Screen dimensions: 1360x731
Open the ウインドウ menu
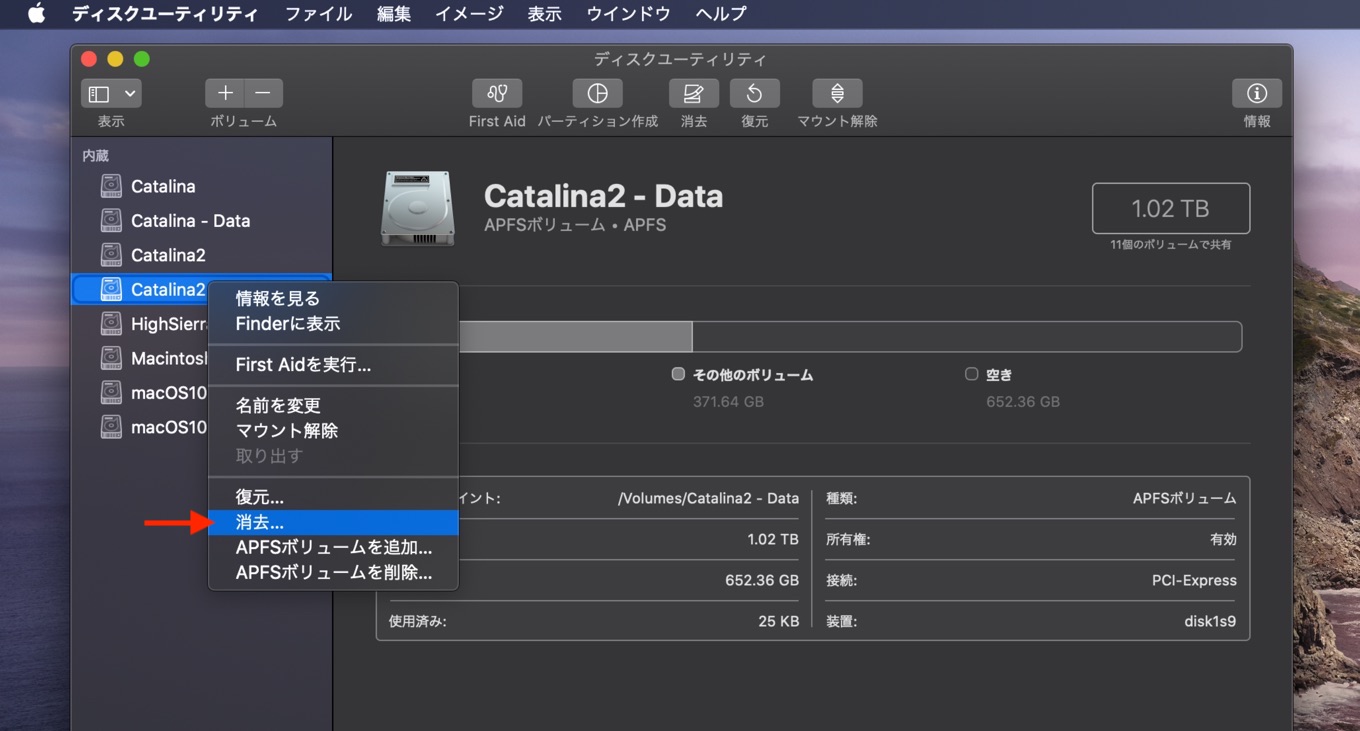click(628, 14)
